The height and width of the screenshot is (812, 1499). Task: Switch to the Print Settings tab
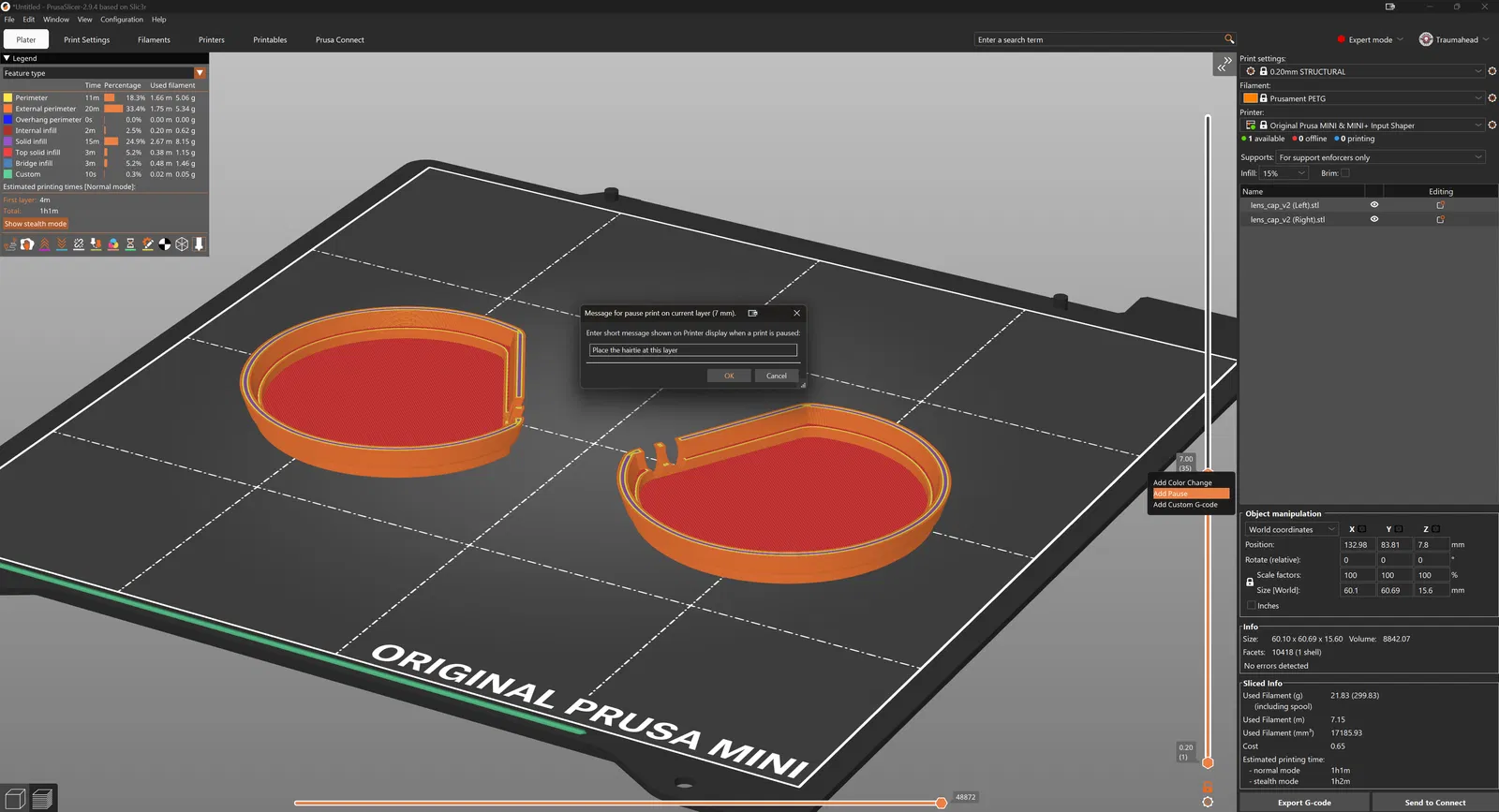click(87, 39)
